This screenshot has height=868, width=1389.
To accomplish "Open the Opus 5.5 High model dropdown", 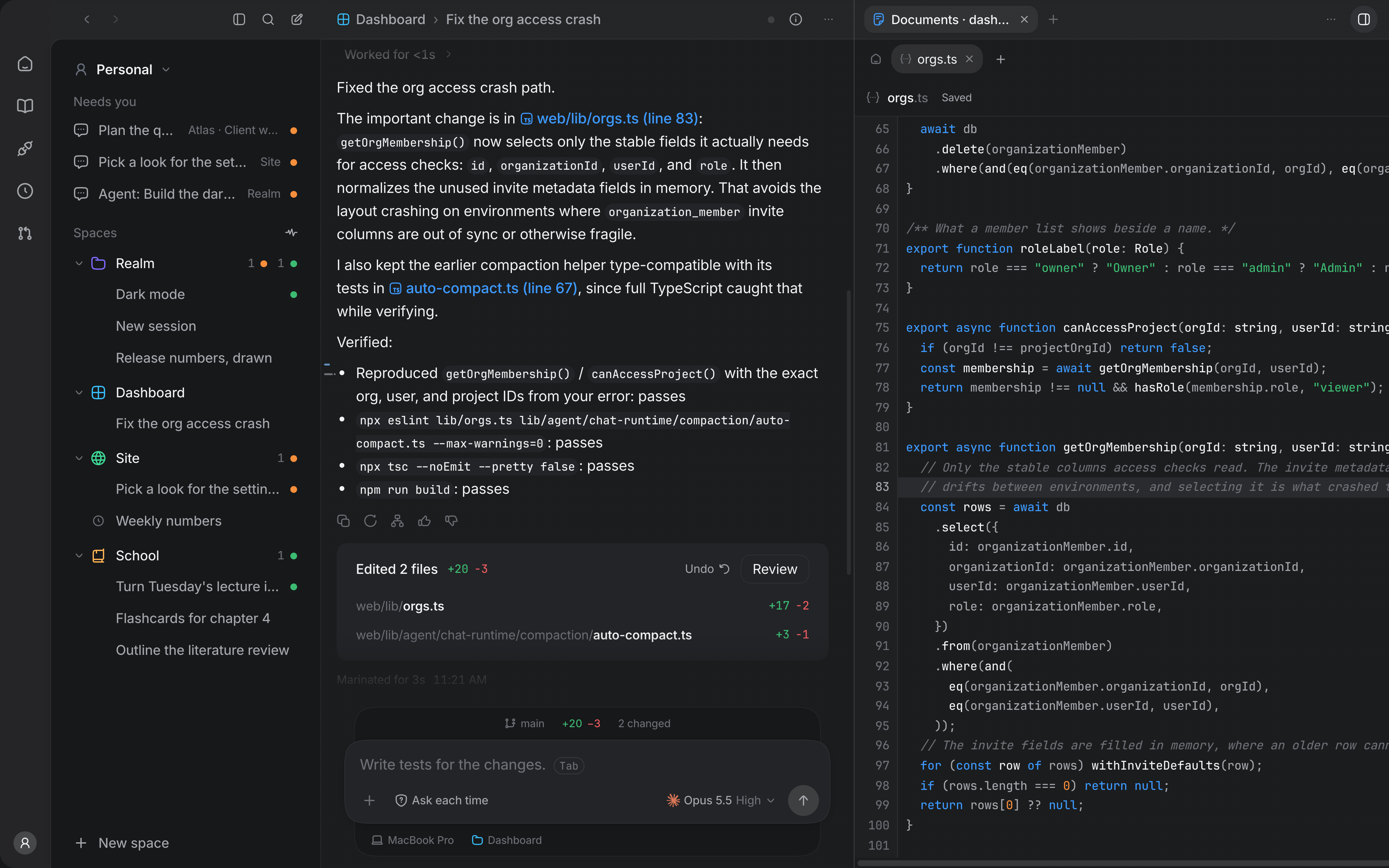I will click(721, 800).
